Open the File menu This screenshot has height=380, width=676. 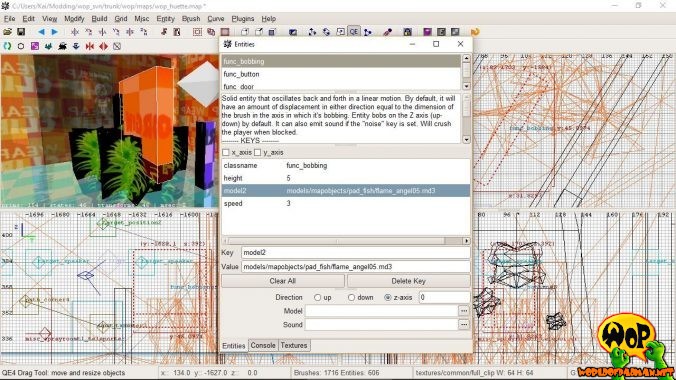[9, 19]
